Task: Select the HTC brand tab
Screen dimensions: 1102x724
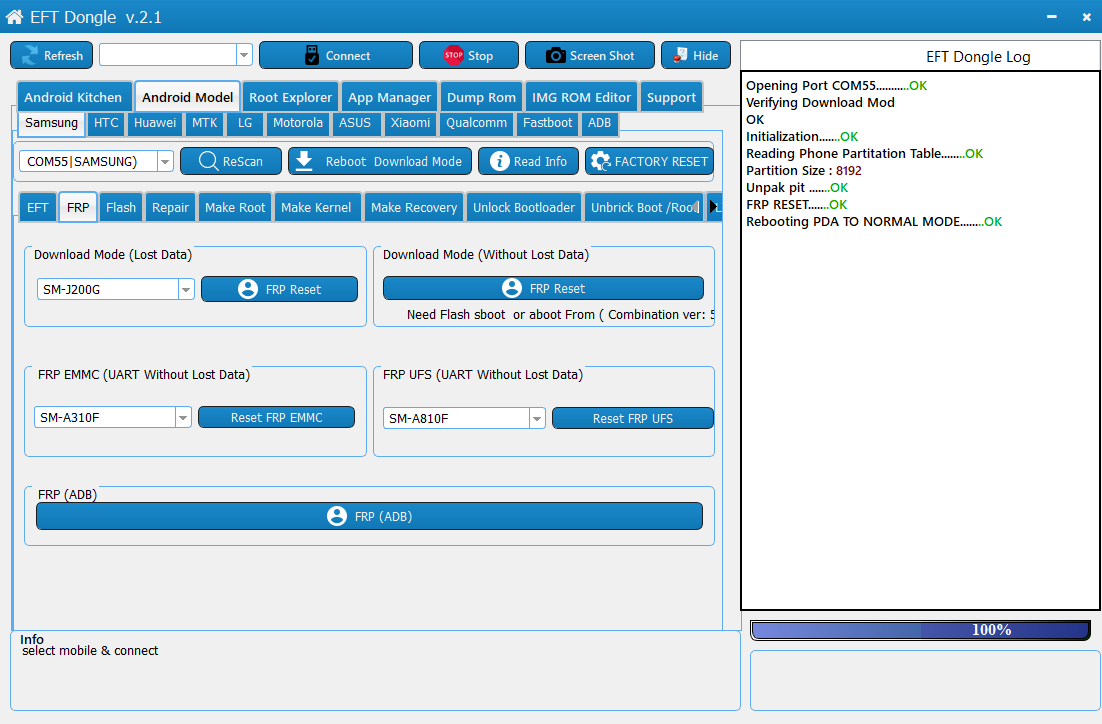Action: pos(106,122)
